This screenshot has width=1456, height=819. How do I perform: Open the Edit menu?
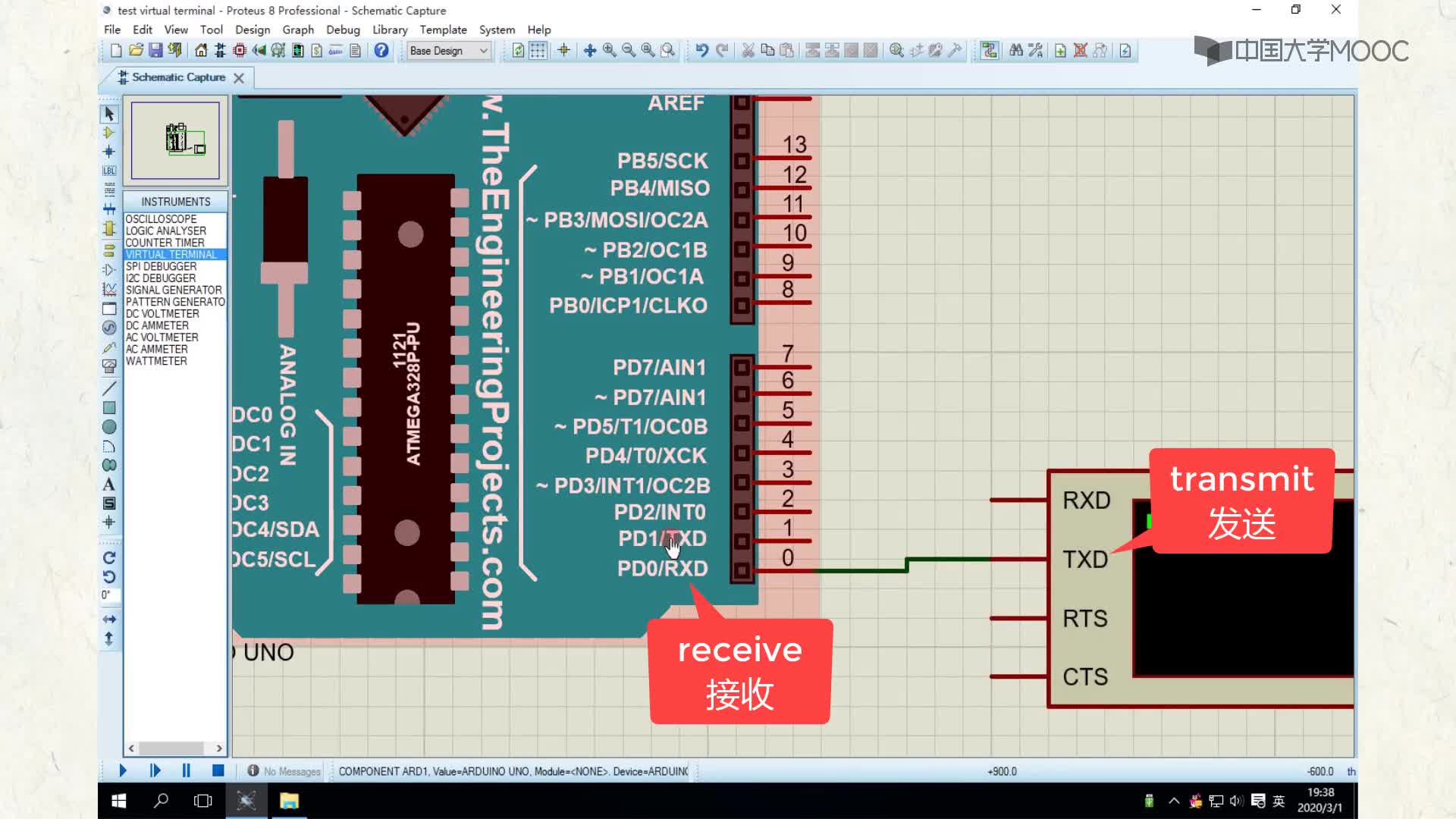(x=143, y=30)
